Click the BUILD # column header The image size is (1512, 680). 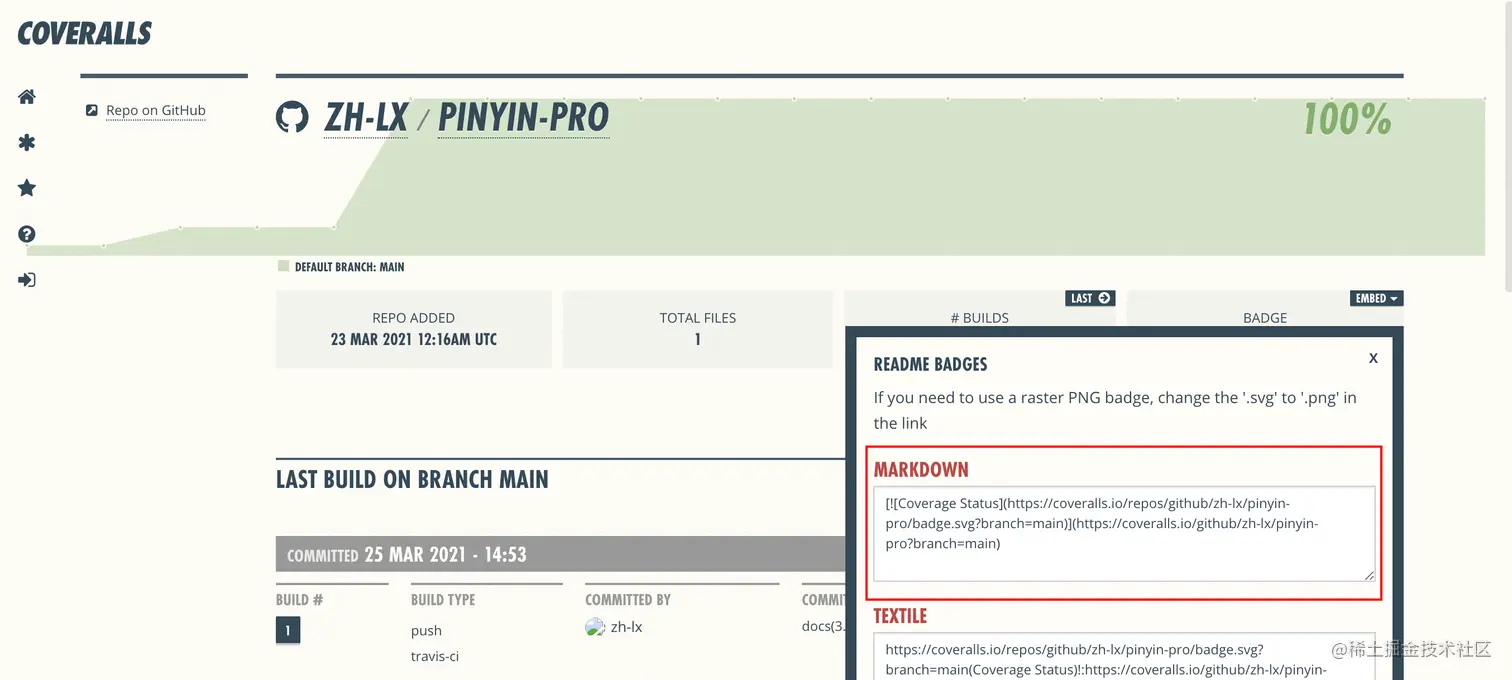(x=300, y=600)
